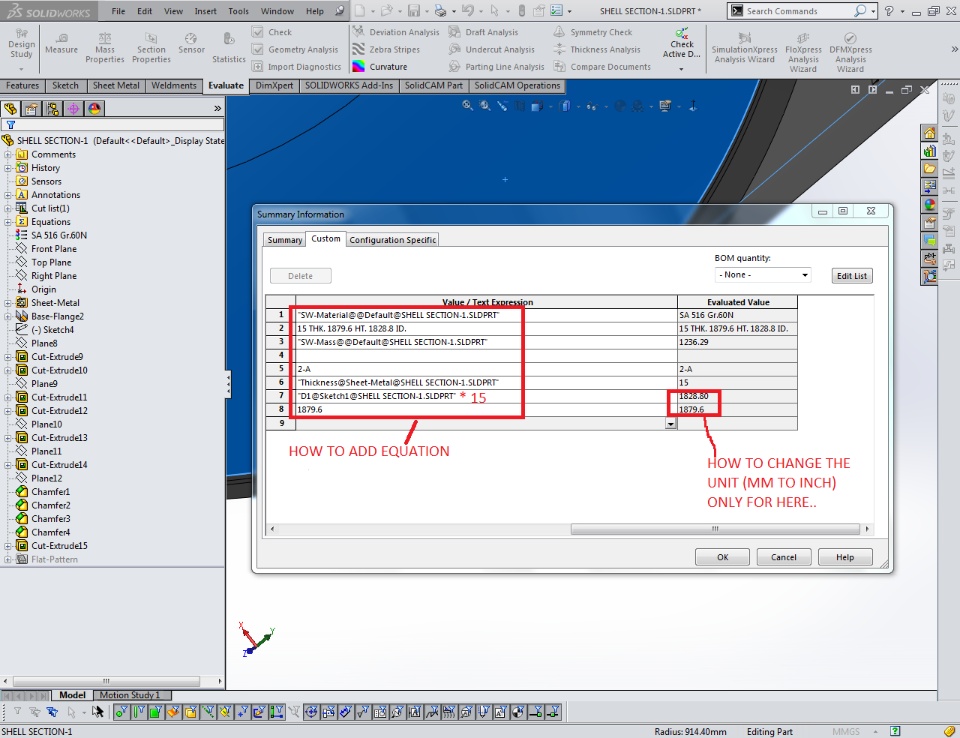Click the Delete button
The image size is (960, 738).
301,276
